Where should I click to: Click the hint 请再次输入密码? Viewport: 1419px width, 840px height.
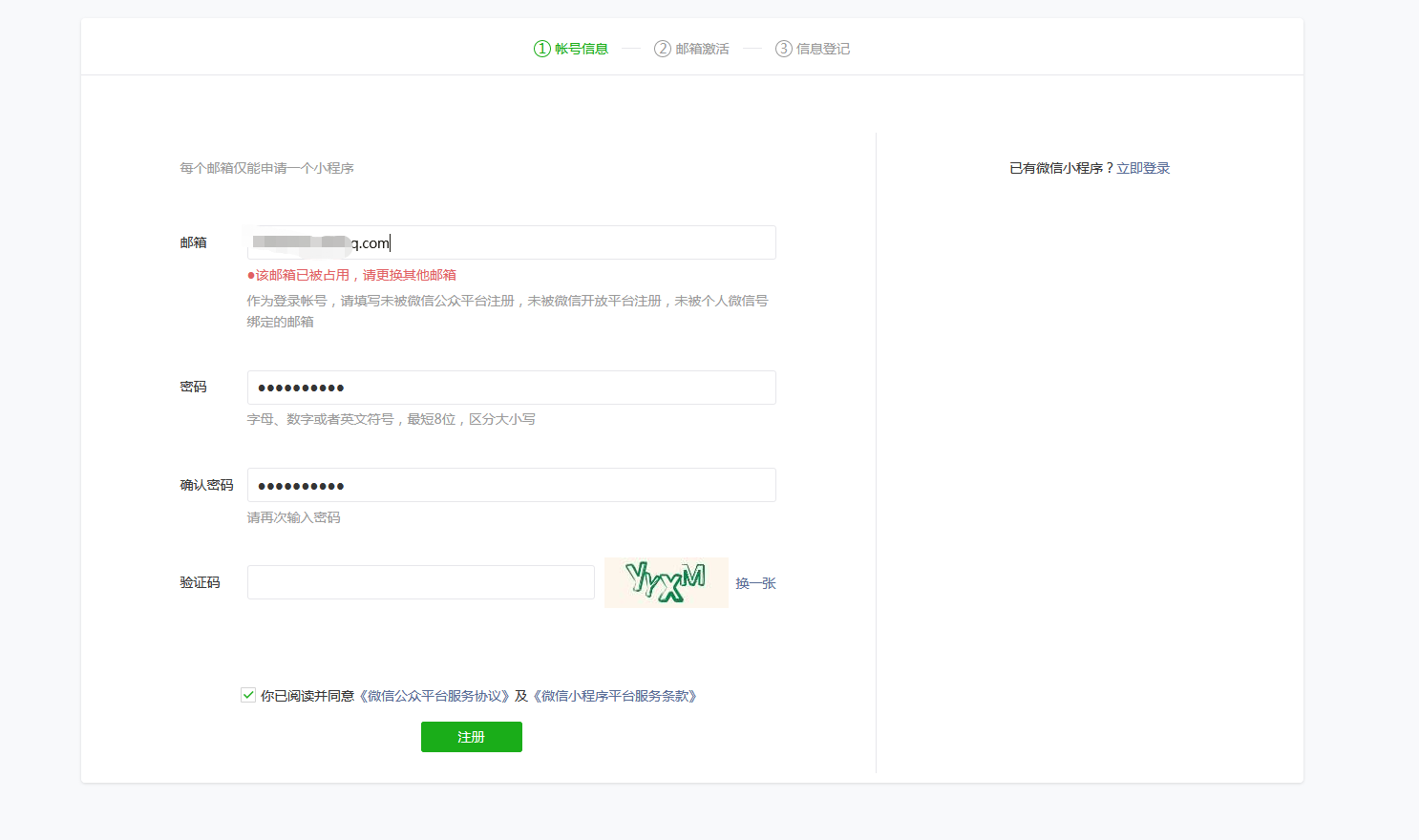click(294, 517)
